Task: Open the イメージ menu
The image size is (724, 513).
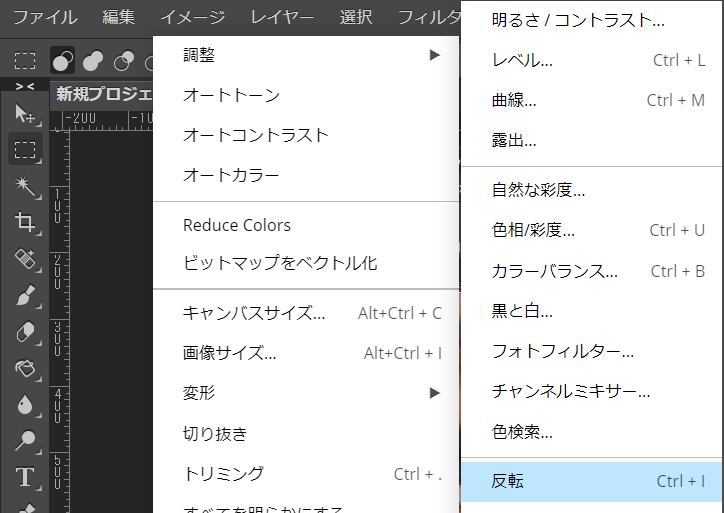Action: 193,18
